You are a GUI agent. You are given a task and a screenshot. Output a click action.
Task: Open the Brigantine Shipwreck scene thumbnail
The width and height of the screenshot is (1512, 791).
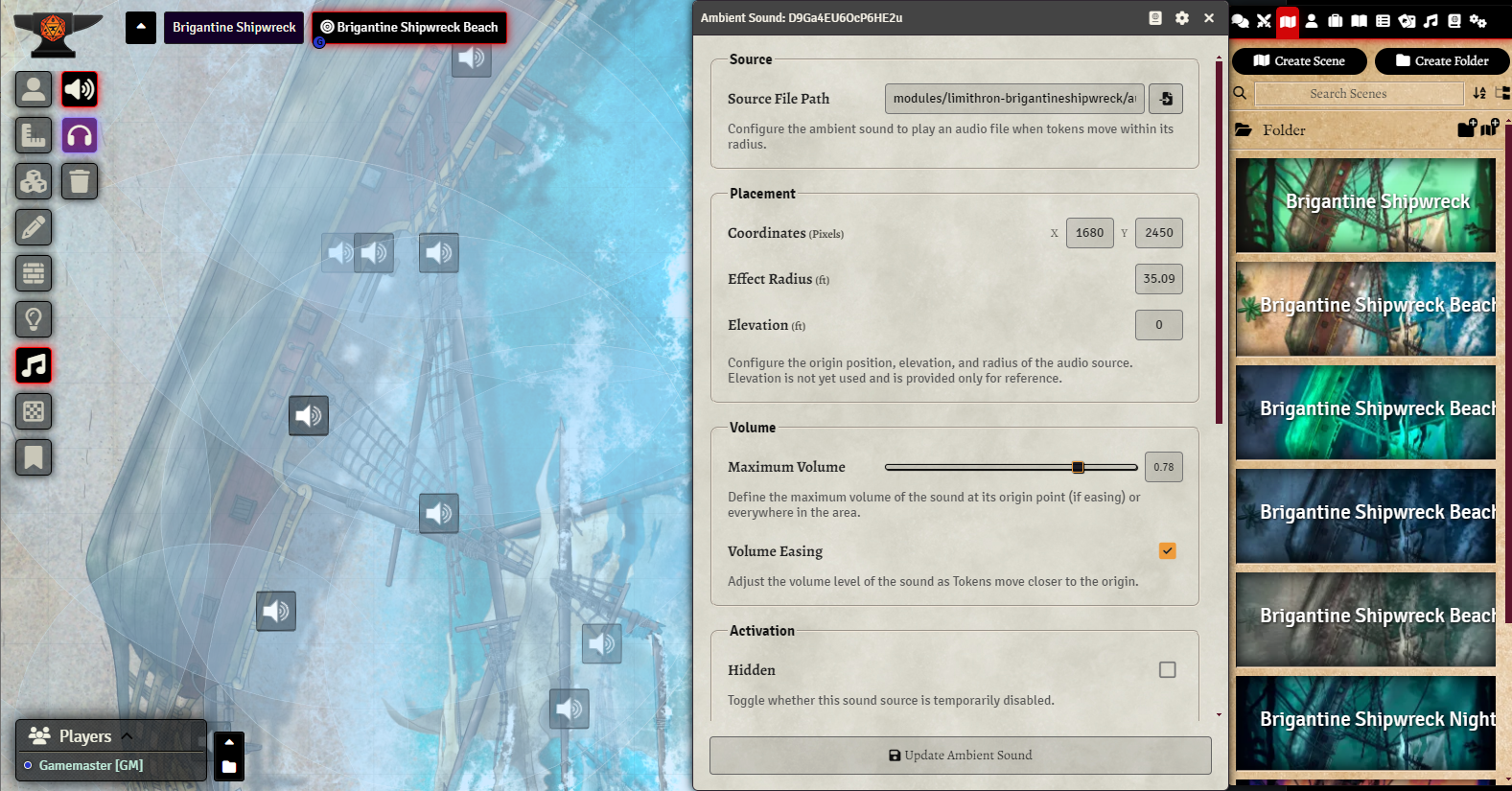pyautogui.click(x=1365, y=205)
